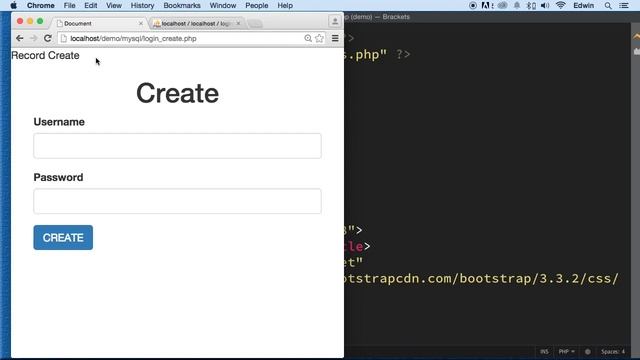The width and height of the screenshot is (640, 360).
Task: Click the Spaces: 4 indentation setting
Action: click(x=613, y=351)
